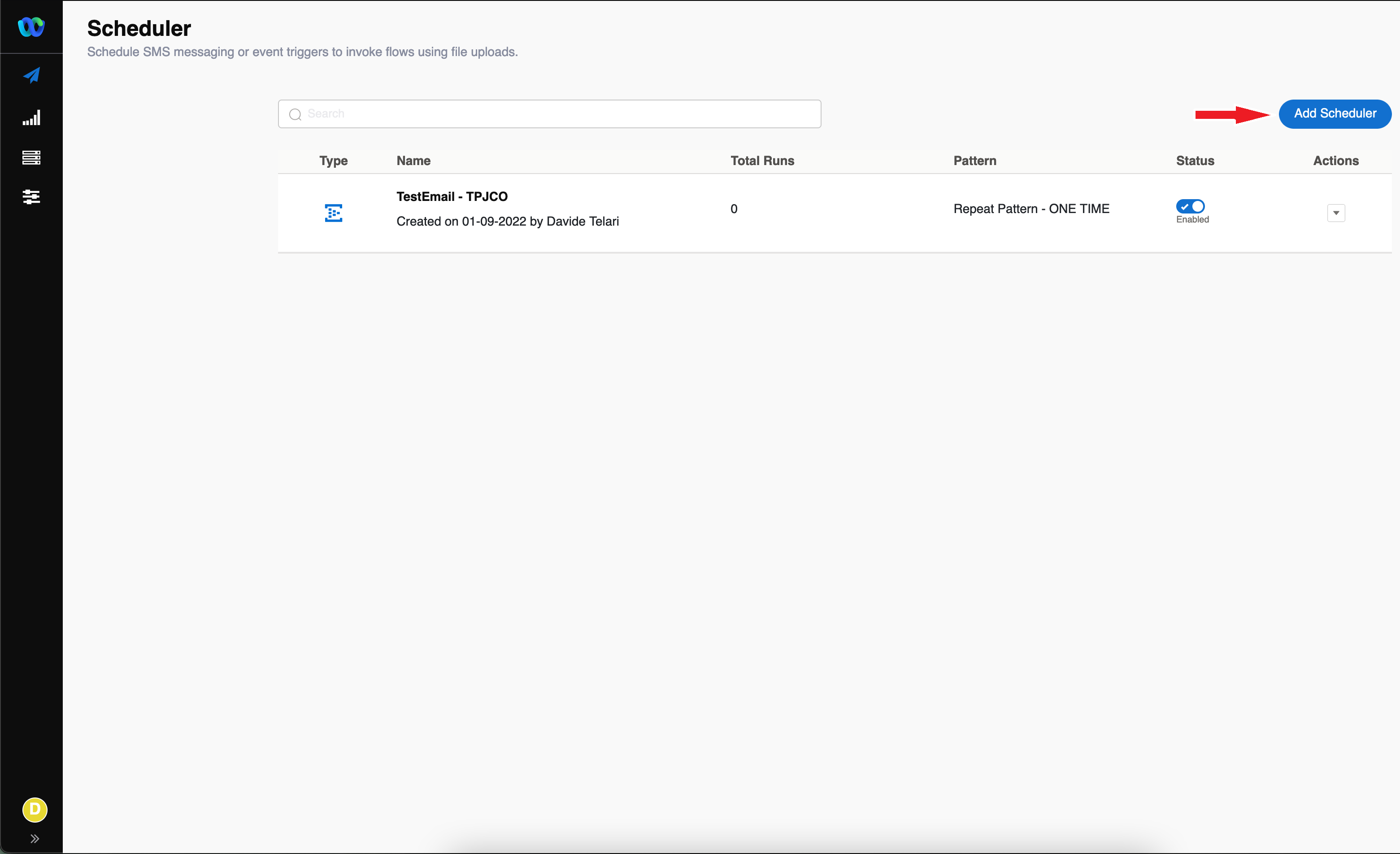This screenshot has height=854, width=1400.
Task: Click the TestEmail - TPJCO name
Action: pos(452,196)
